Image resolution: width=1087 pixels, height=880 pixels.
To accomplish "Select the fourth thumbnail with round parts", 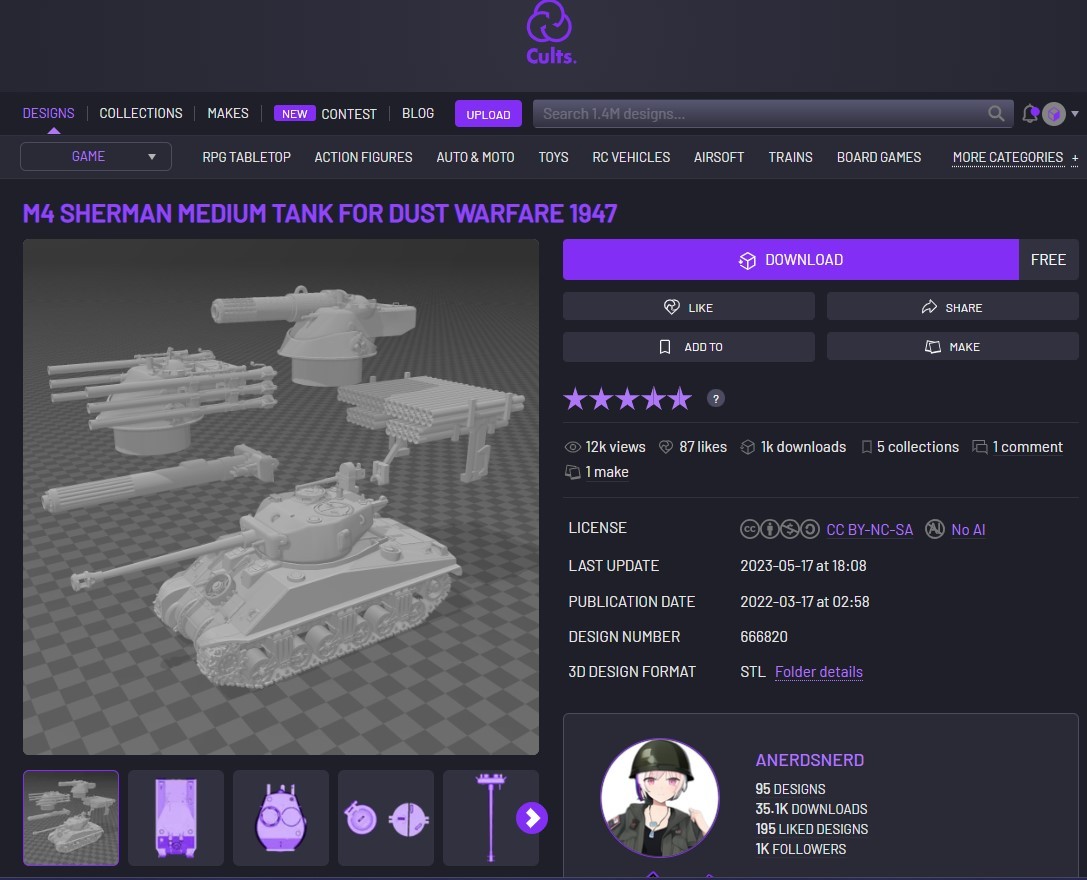I will [x=385, y=818].
